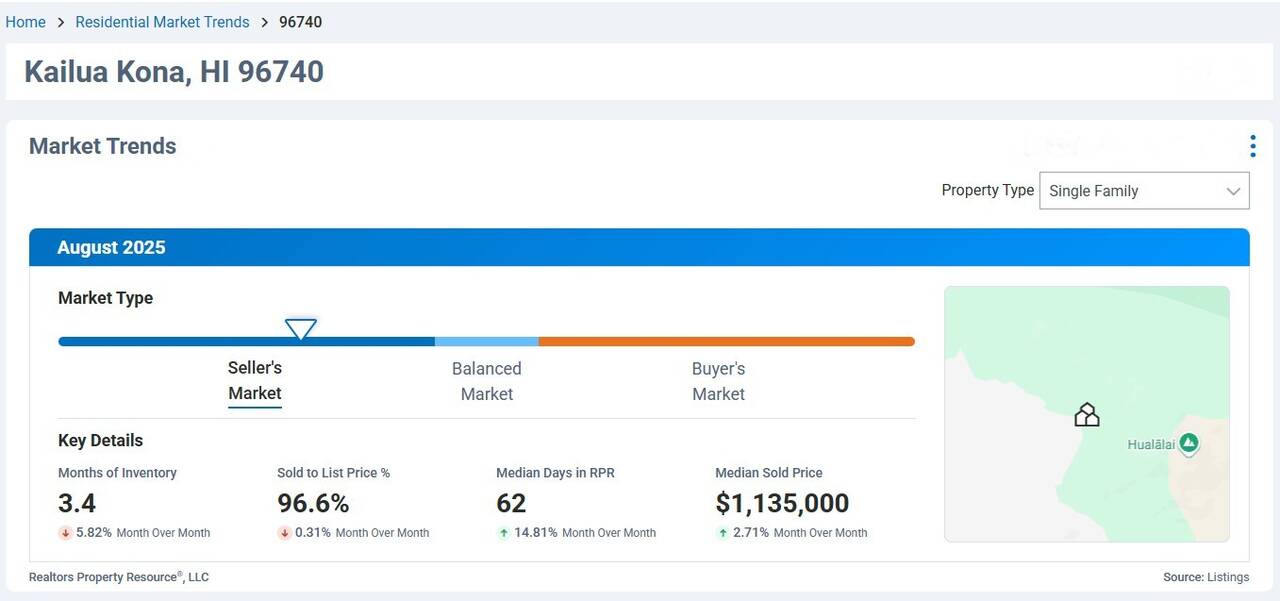
Task: Click the green up arrow under Median Days in RPR
Action: [x=503, y=533]
